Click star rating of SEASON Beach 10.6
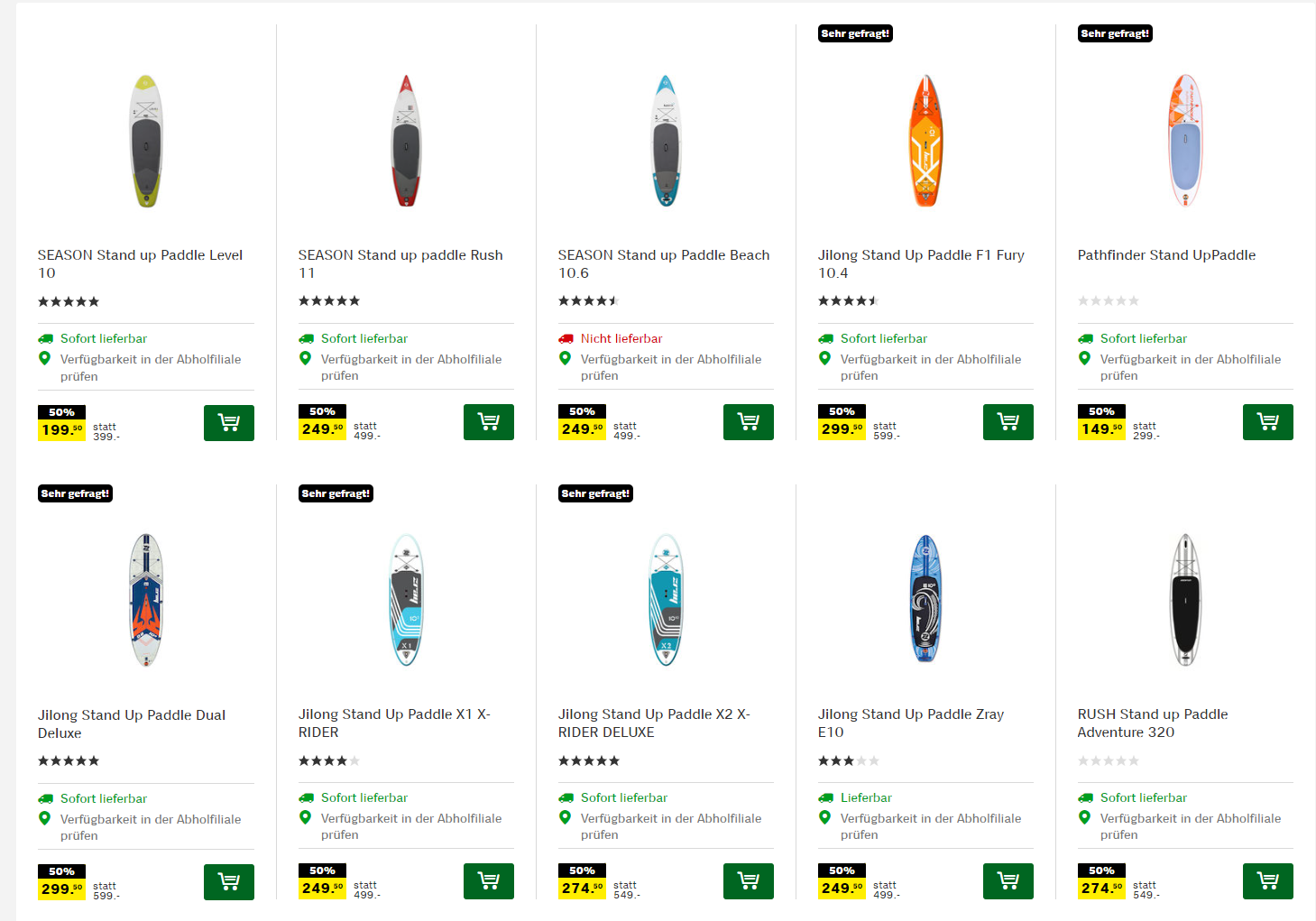This screenshot has height=921, width=1316. point(588,301)
